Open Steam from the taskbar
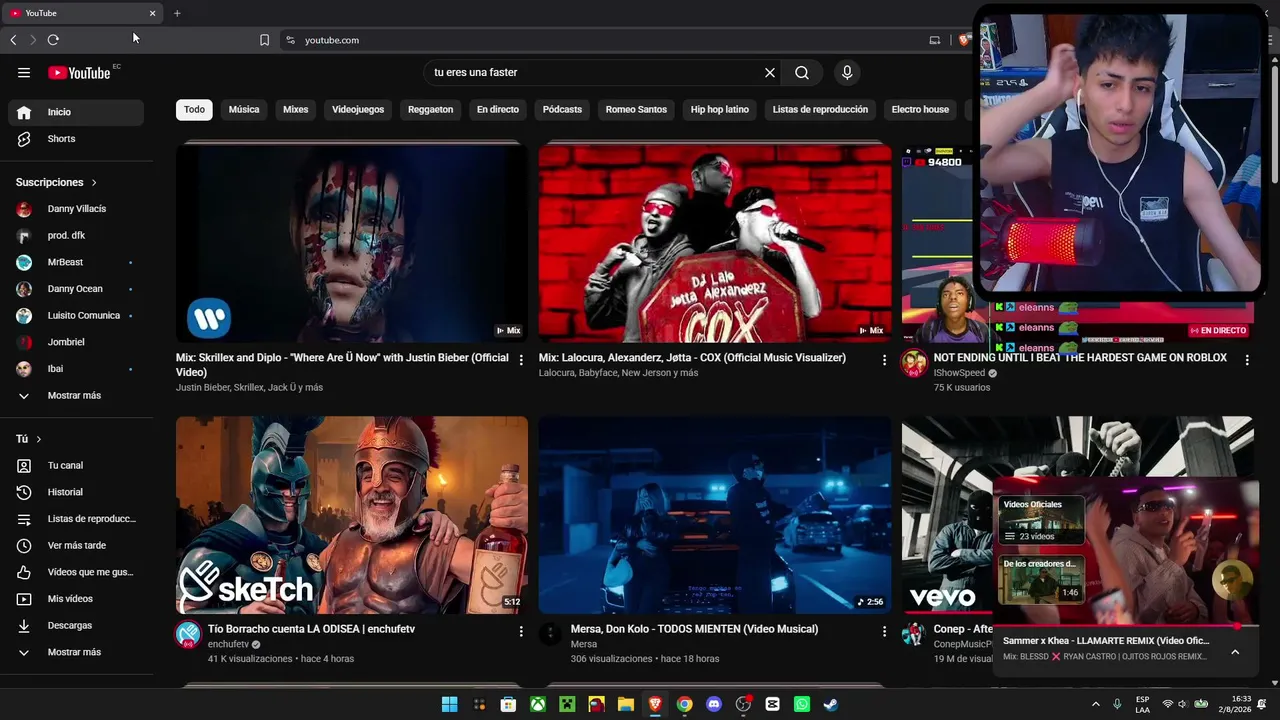This screenshot has width=1280, height=720. [830, 704]
